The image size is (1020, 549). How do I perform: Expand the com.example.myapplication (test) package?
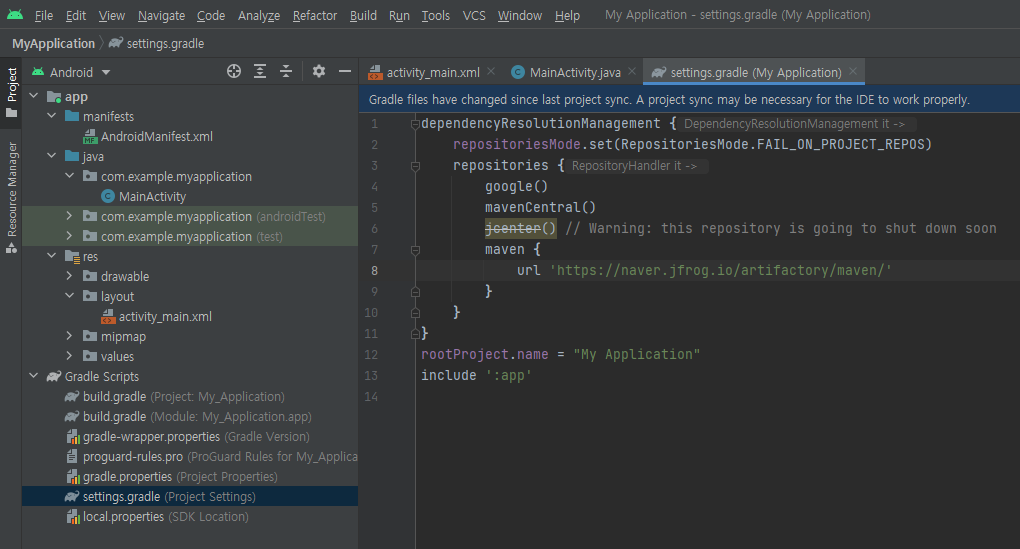coord(70,236)
